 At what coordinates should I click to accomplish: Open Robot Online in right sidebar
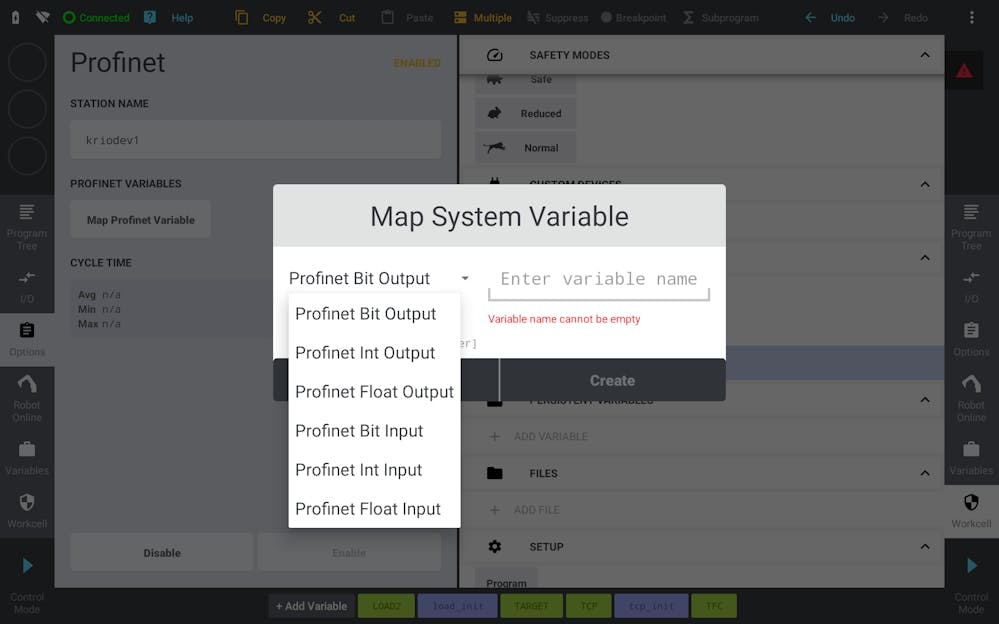(971, 398)
